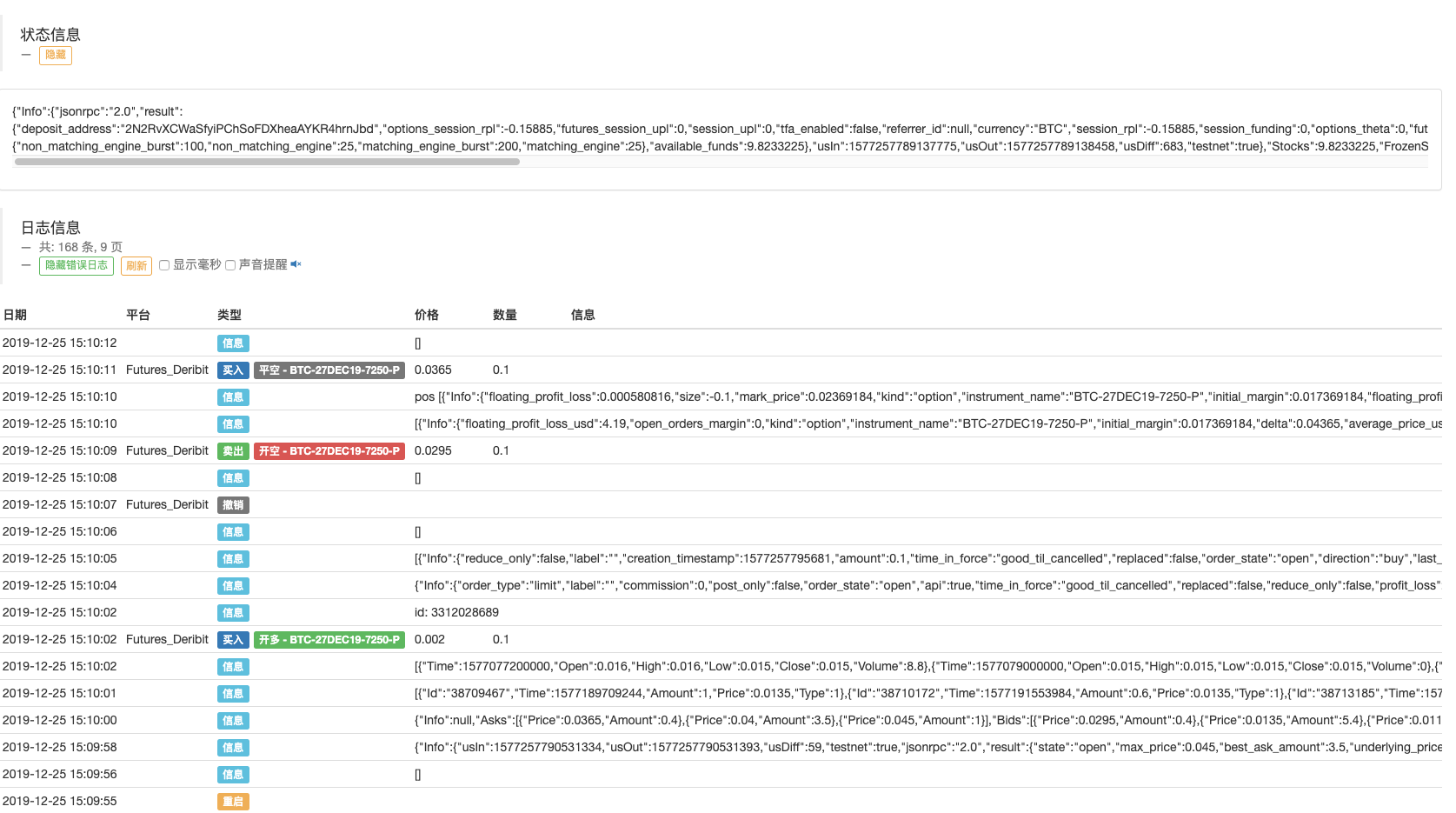This screenshot has height=813, width=1456.
Task: Click Futures_Deribit in the 15:10:11 row
Action: pos(167,370)
